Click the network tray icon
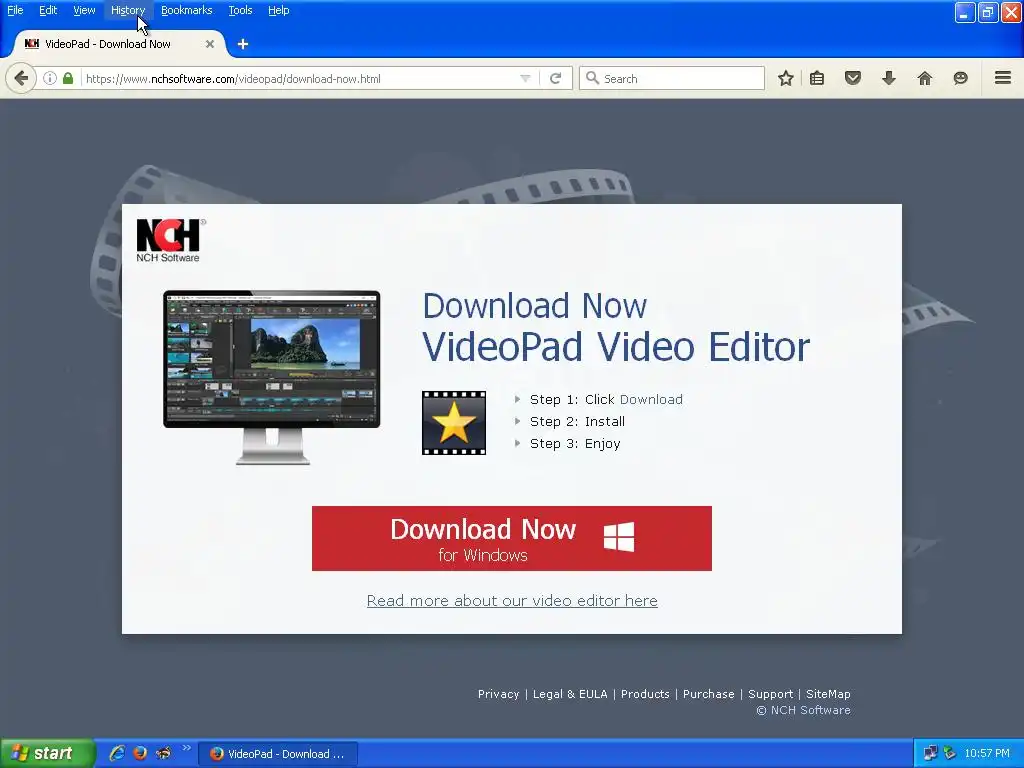This screenshot has height=768, width=1024. (x=930, y=753)
